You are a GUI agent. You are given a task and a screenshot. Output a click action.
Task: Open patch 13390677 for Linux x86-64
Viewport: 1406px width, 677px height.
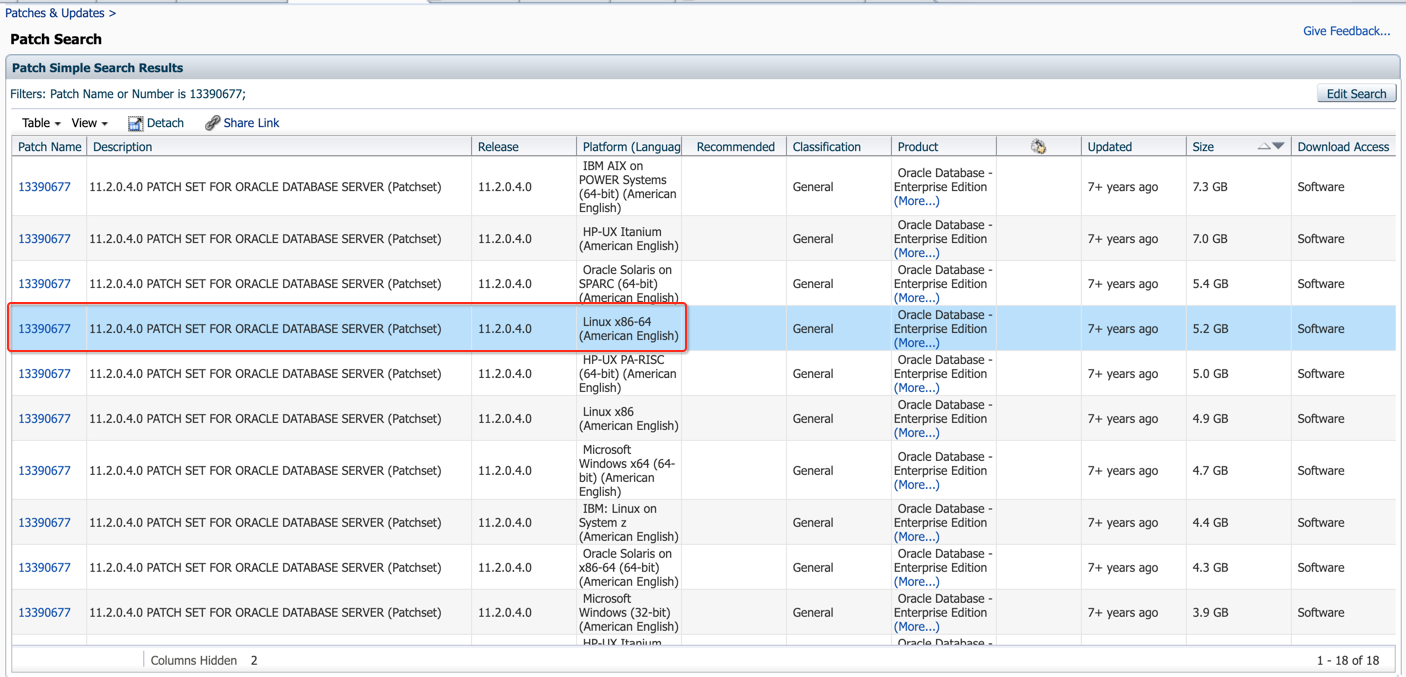click(44, 329)
